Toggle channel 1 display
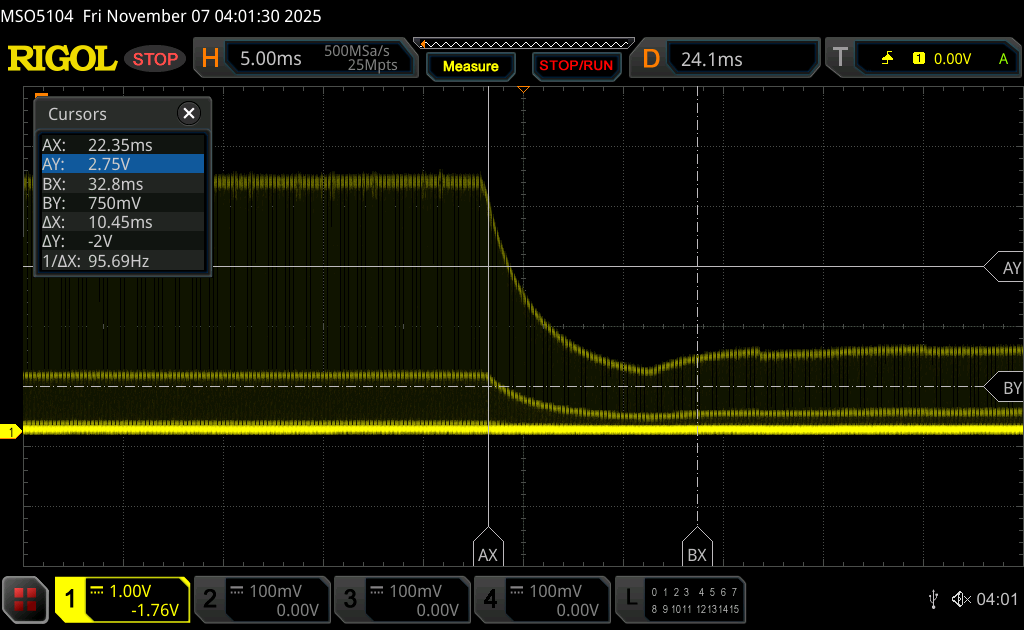 (122, 599)
